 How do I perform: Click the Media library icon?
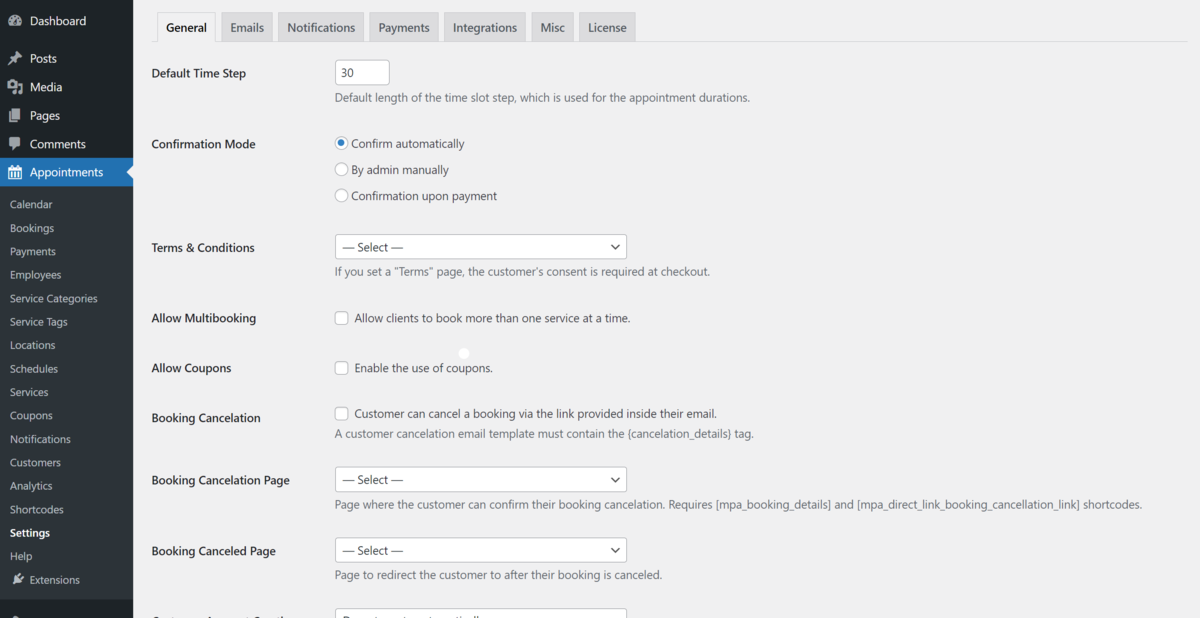point(15,87)
